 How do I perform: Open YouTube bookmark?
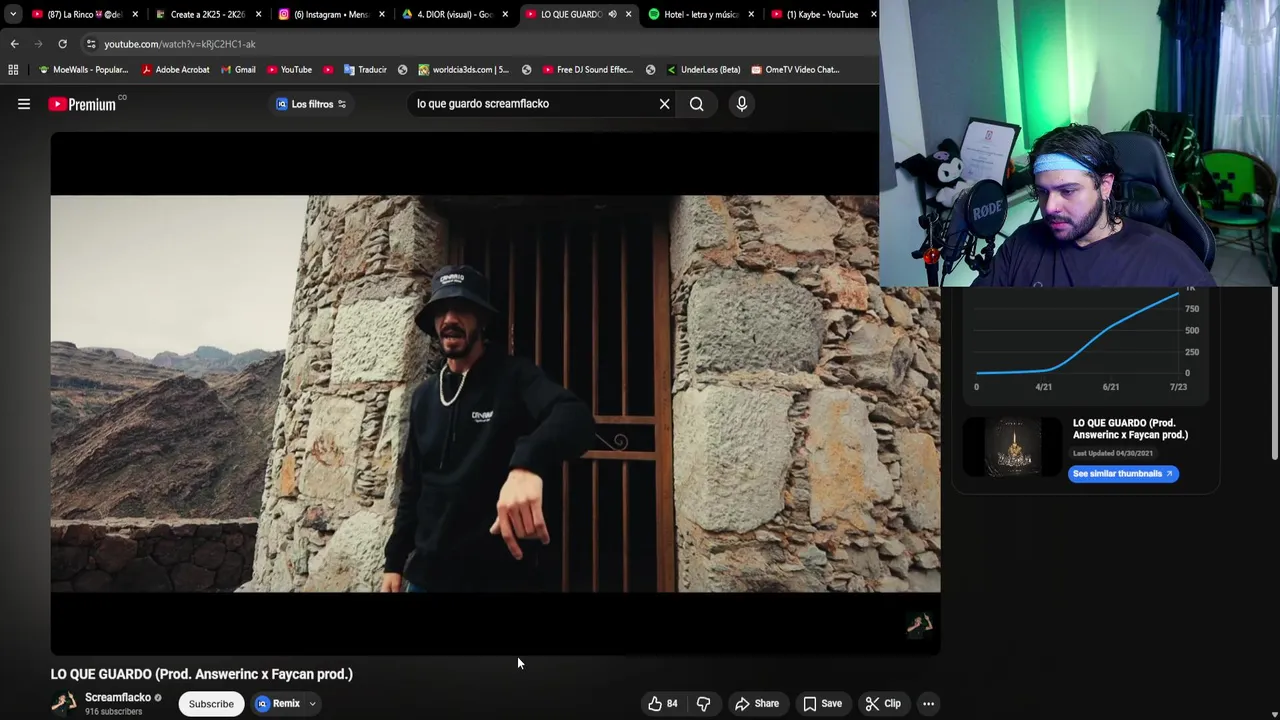point(289,70)
